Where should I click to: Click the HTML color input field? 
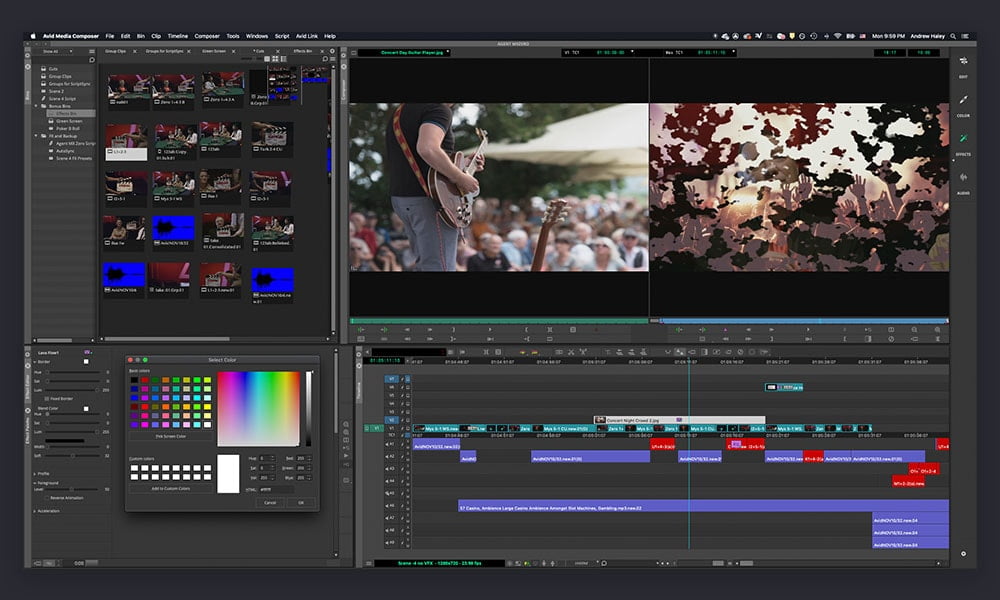pos(276,490)
